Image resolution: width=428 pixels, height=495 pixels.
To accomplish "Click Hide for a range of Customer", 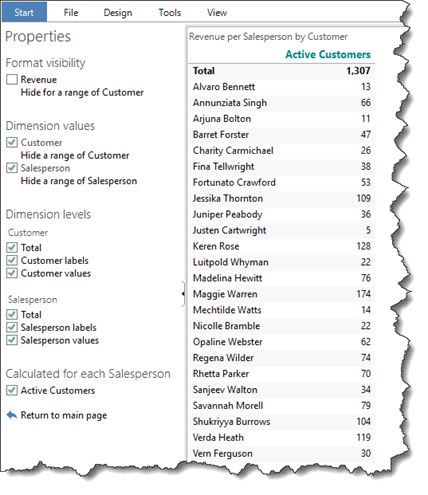I will click(x=82, y=92).
